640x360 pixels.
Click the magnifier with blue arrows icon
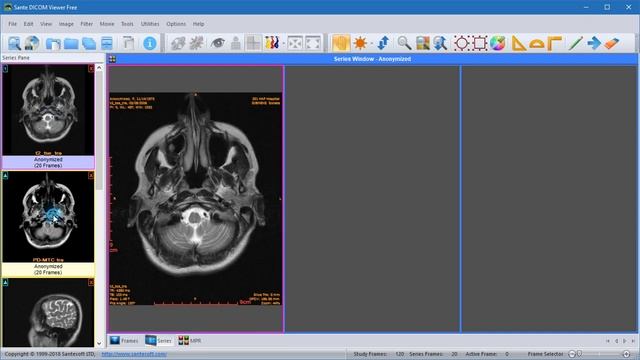pos(440,43)
